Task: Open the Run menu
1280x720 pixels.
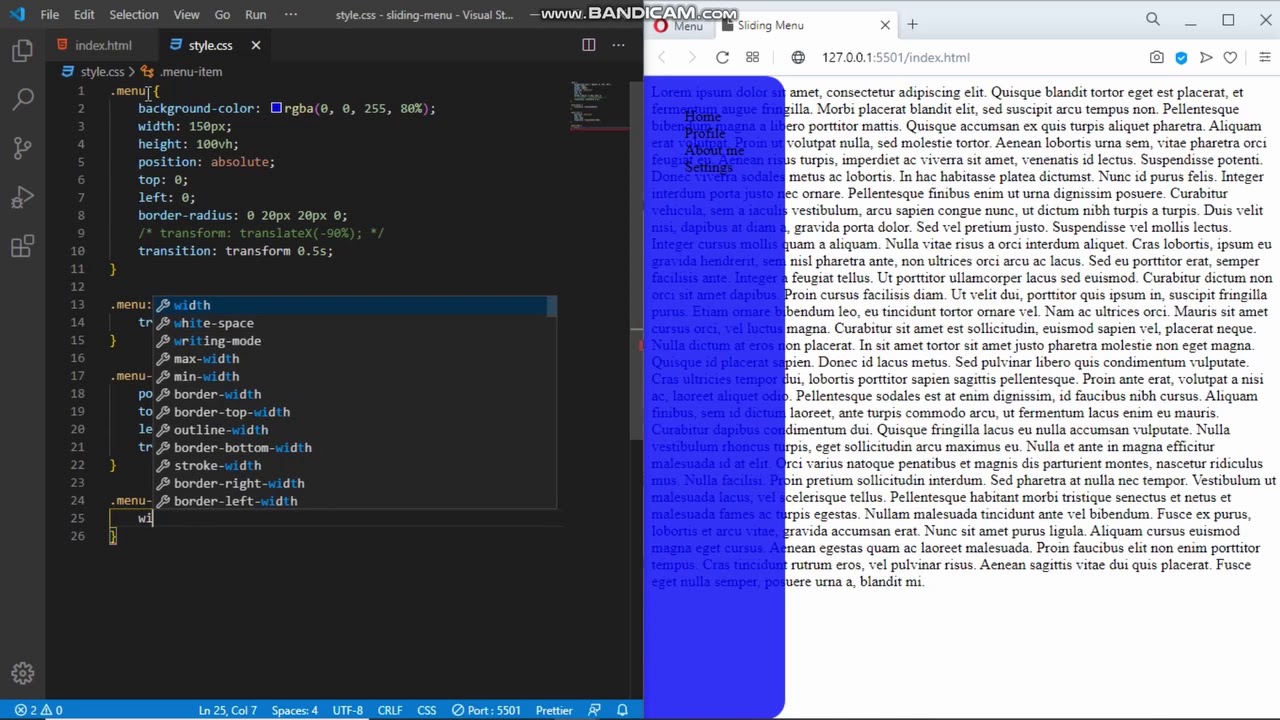Action: click(256, 15)
